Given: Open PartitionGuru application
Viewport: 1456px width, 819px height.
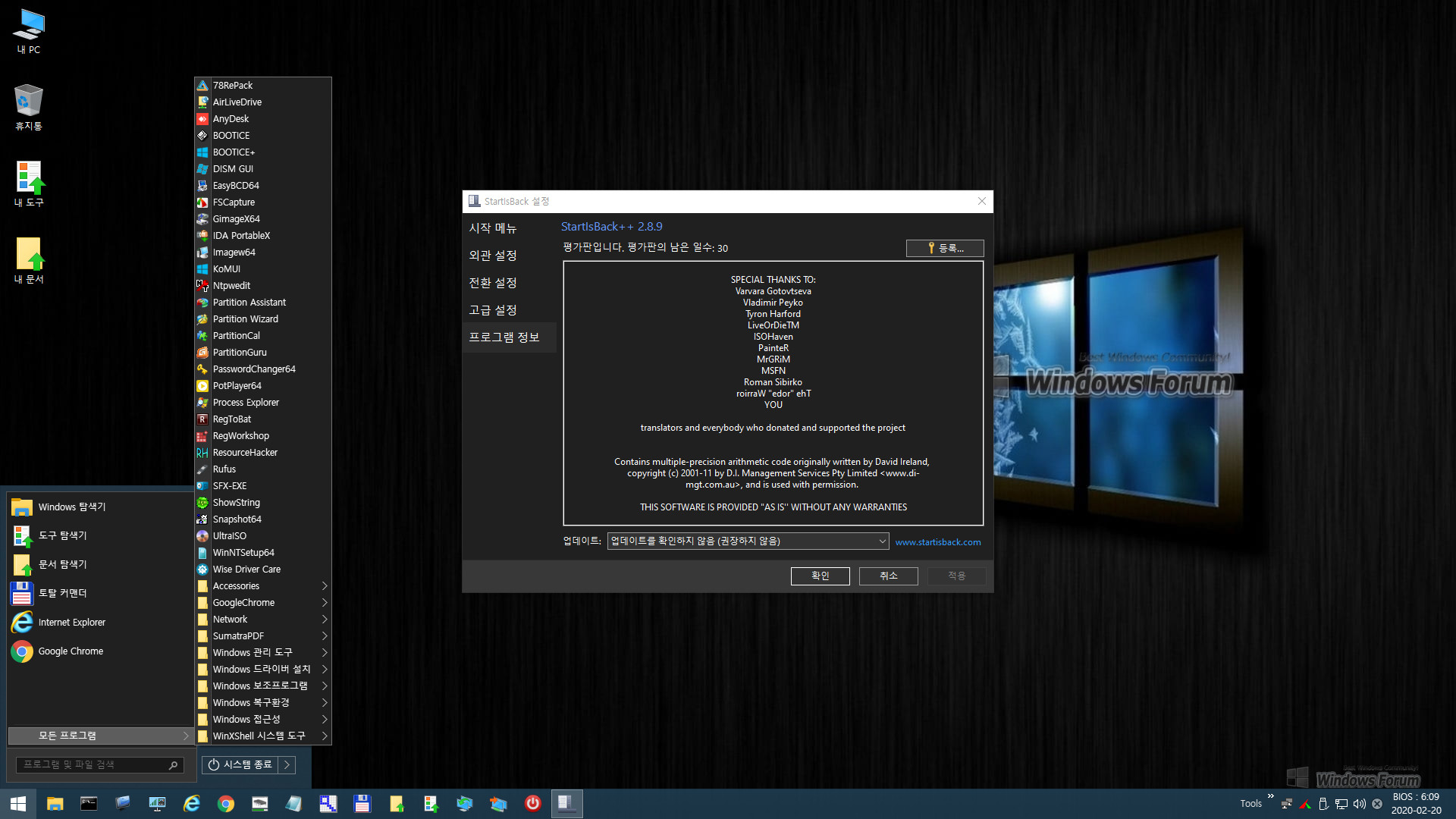Looking at the screenshot, I should tap(240, 351).
